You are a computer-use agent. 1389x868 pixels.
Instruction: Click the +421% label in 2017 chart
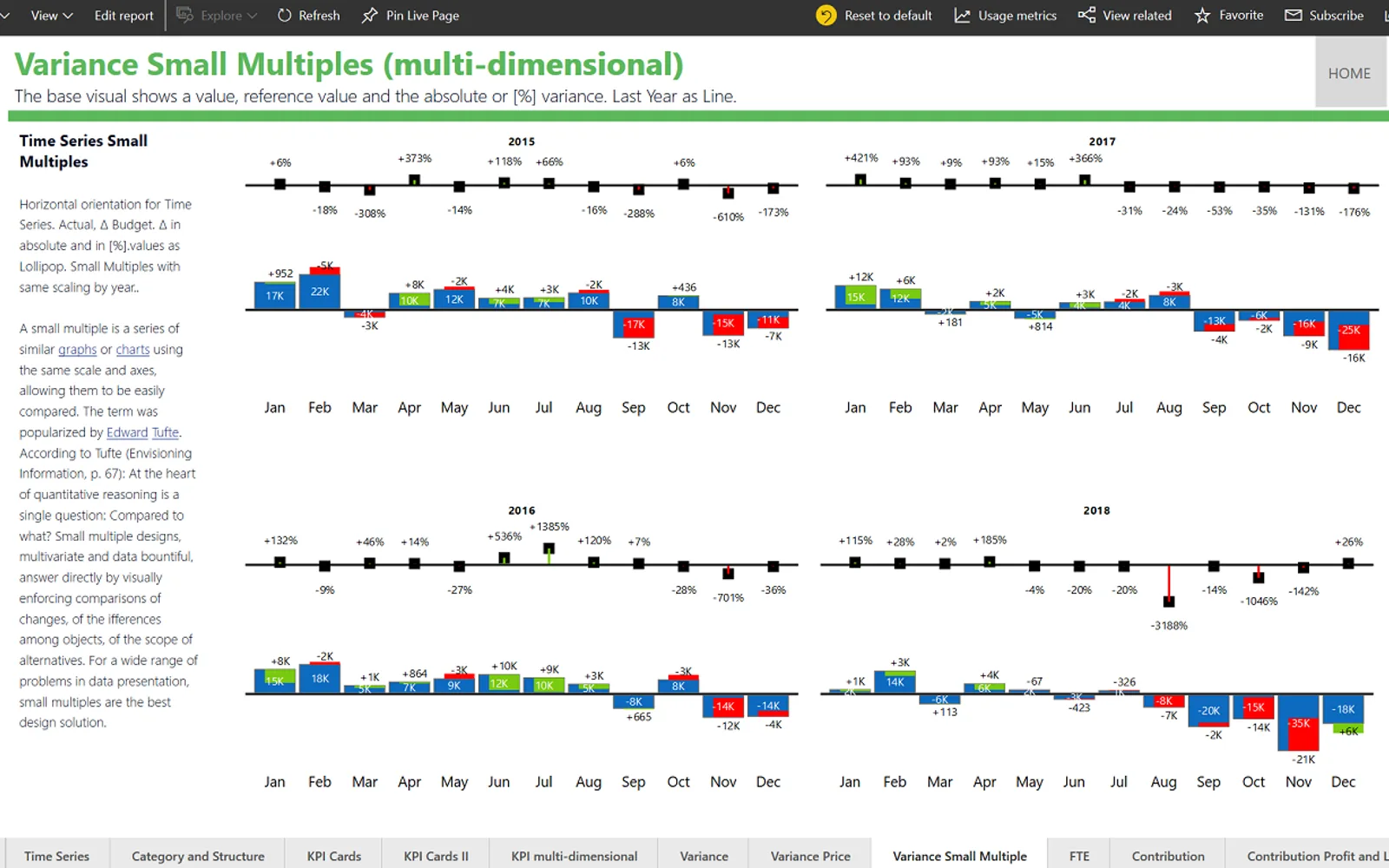tap(861, 158)
